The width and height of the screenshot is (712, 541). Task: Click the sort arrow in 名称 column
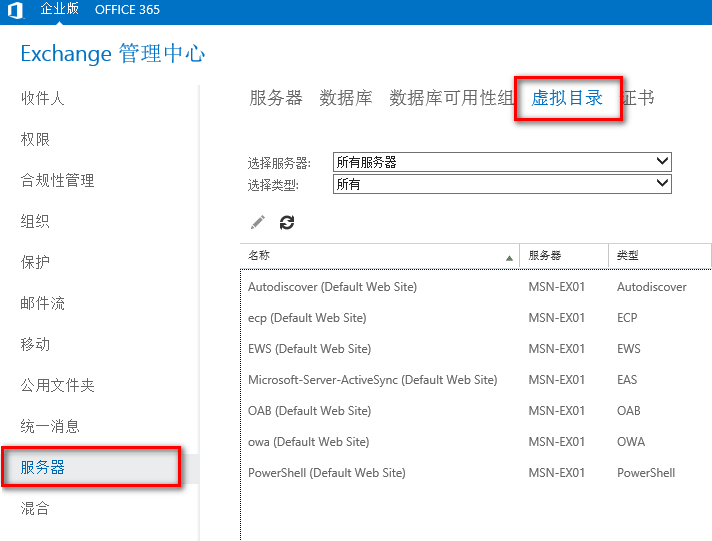[509, 258]
